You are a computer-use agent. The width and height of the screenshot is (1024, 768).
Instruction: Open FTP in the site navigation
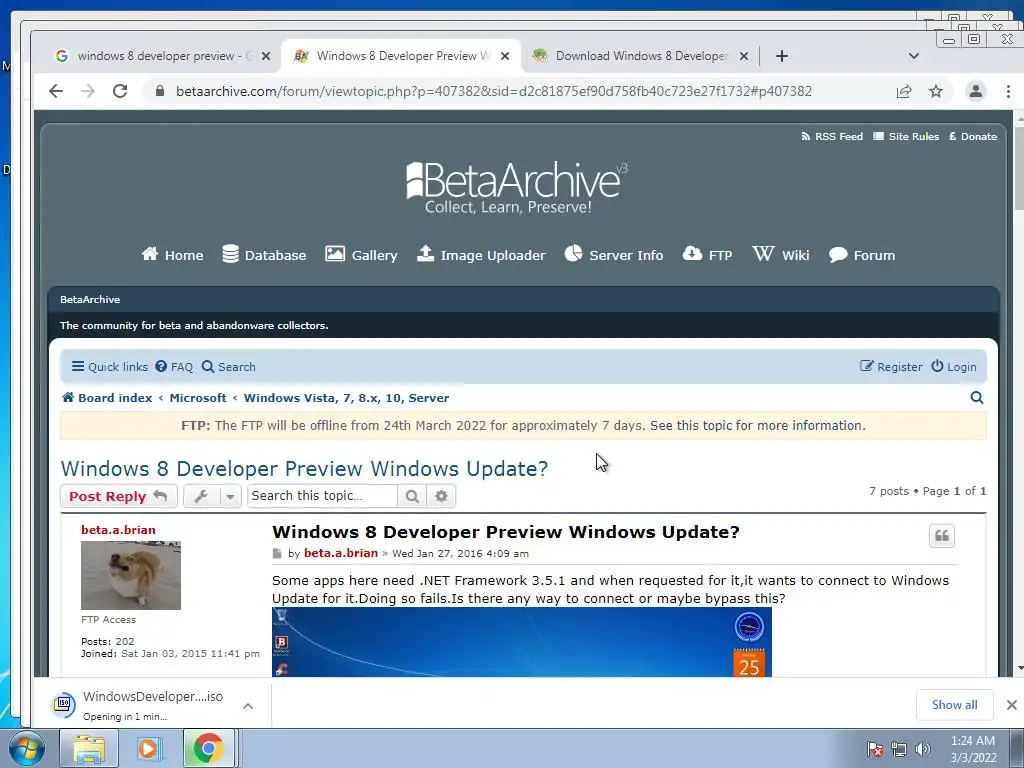pyautogui.click(x=707, y=255)
